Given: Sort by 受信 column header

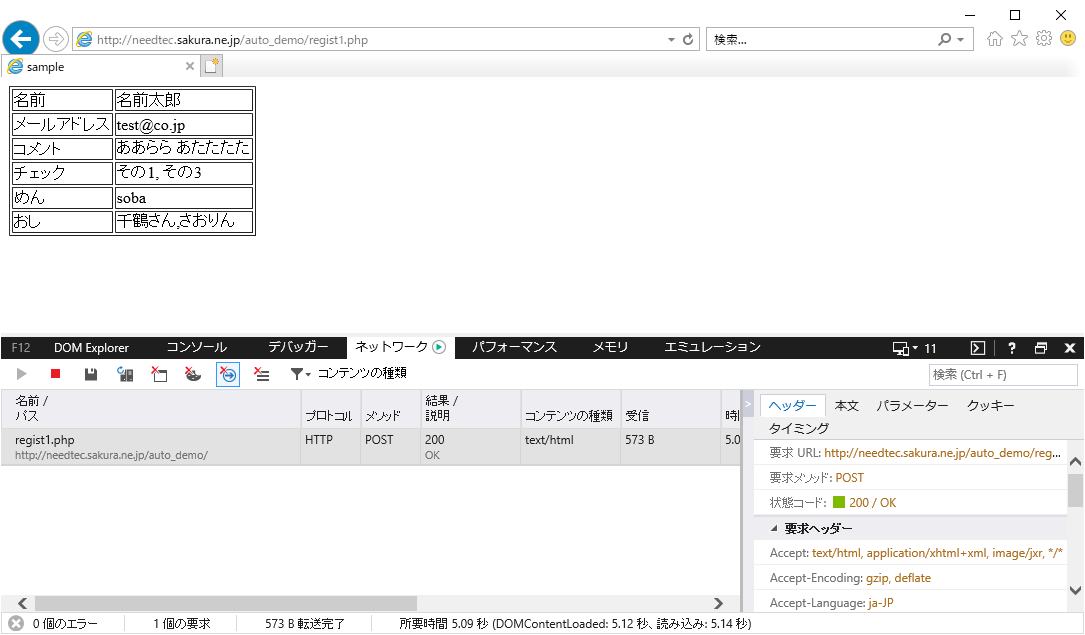Looking at the screenshot, I should (x=671, y=409).
